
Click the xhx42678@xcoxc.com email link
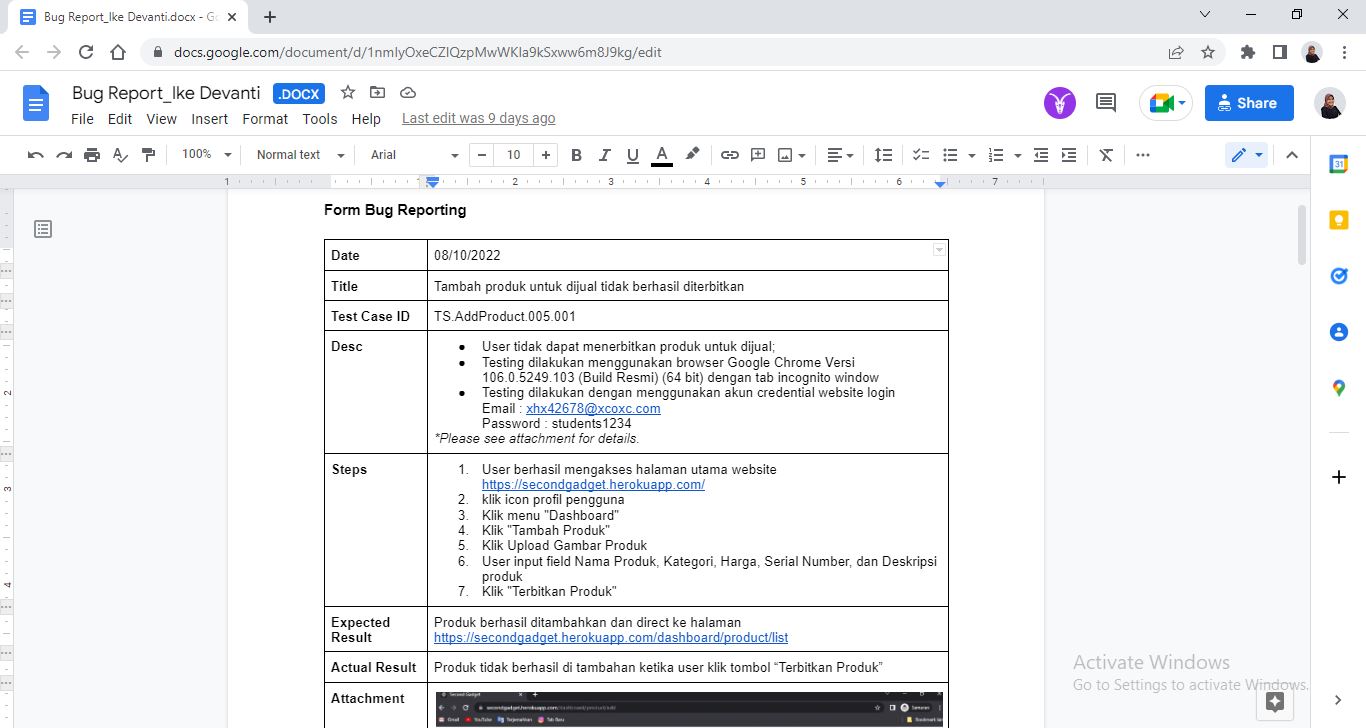(x=593, y=408)
